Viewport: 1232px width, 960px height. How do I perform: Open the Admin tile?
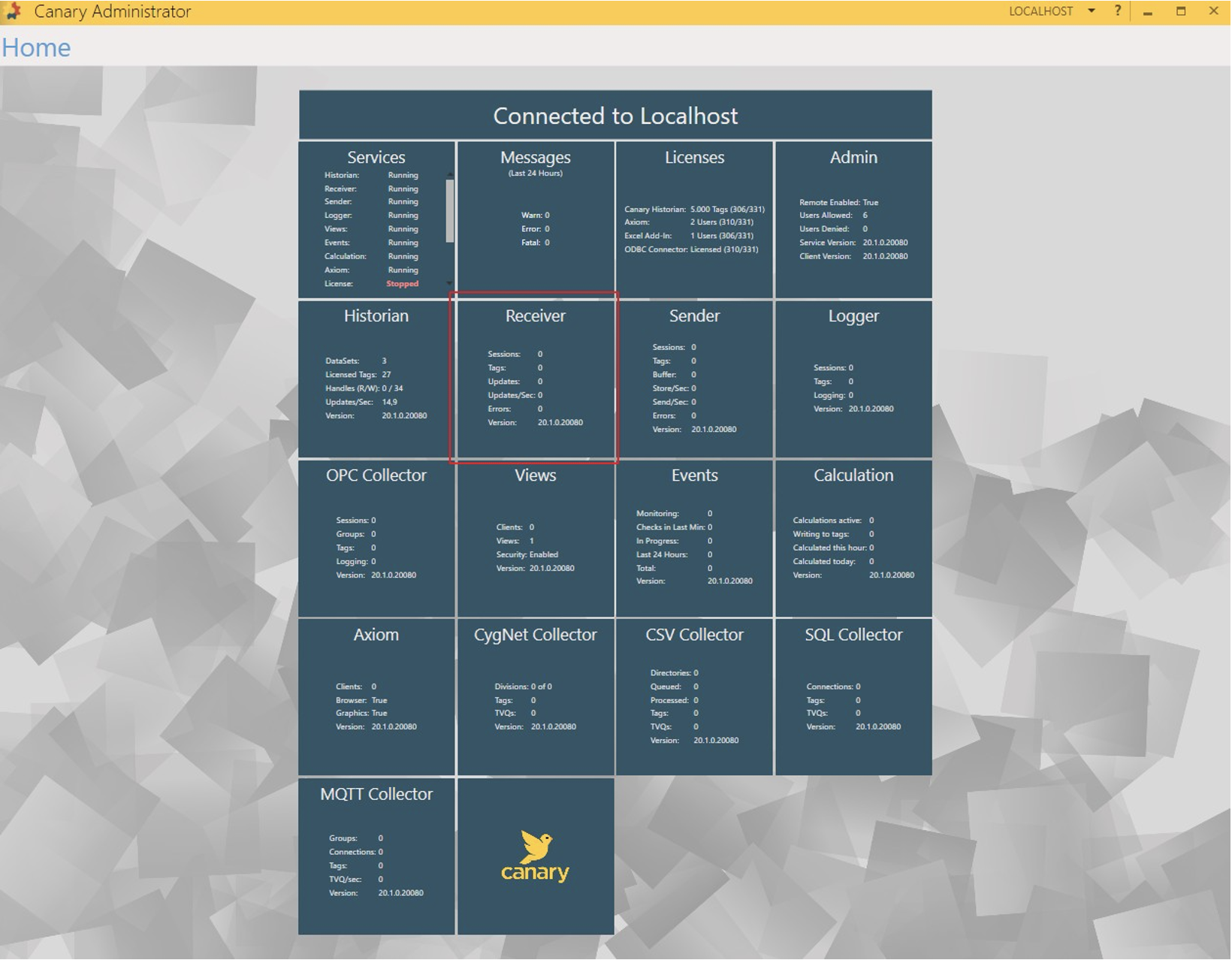click(853, 219)
